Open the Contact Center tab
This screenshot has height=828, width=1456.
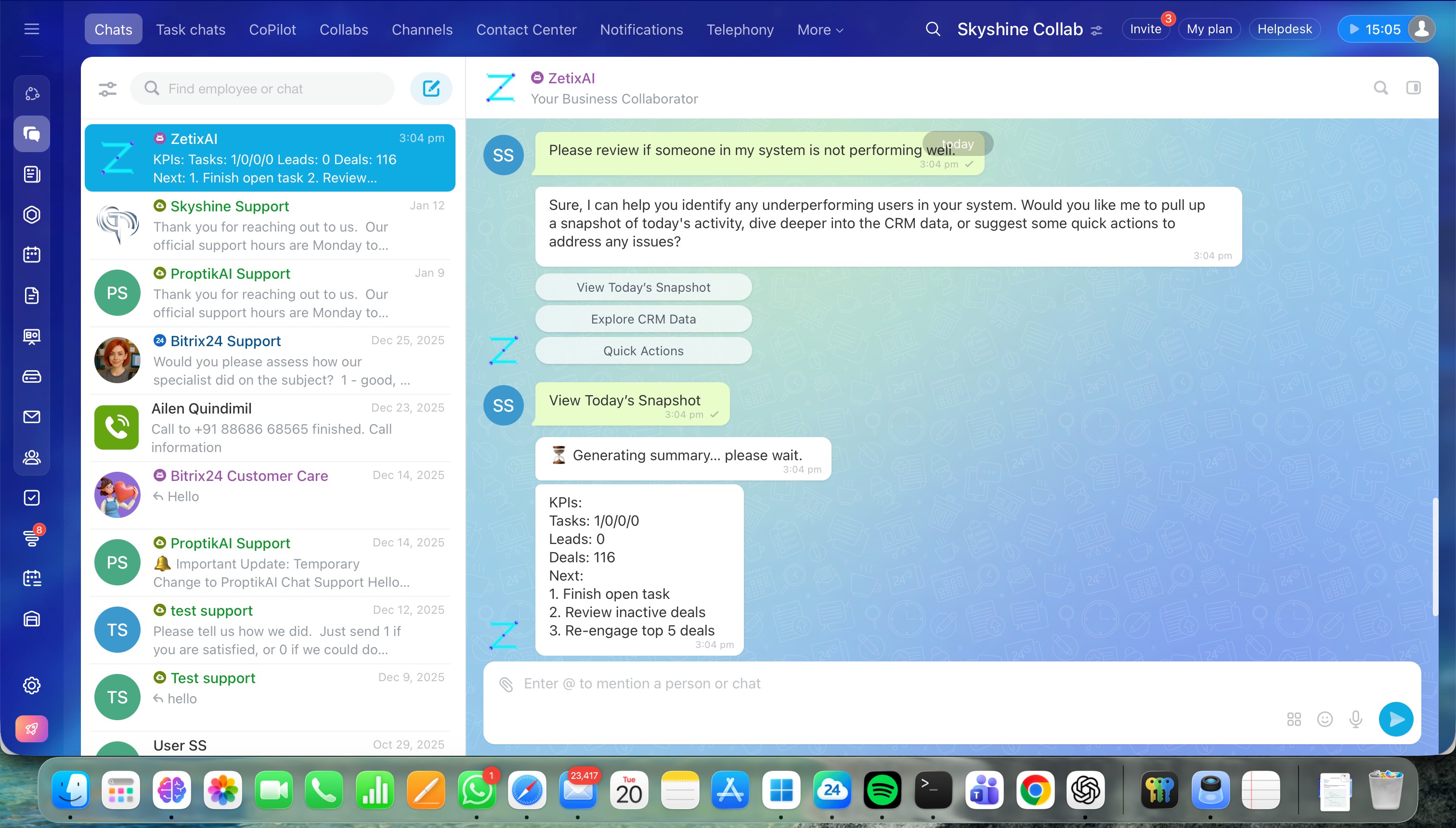click(526, 29)
